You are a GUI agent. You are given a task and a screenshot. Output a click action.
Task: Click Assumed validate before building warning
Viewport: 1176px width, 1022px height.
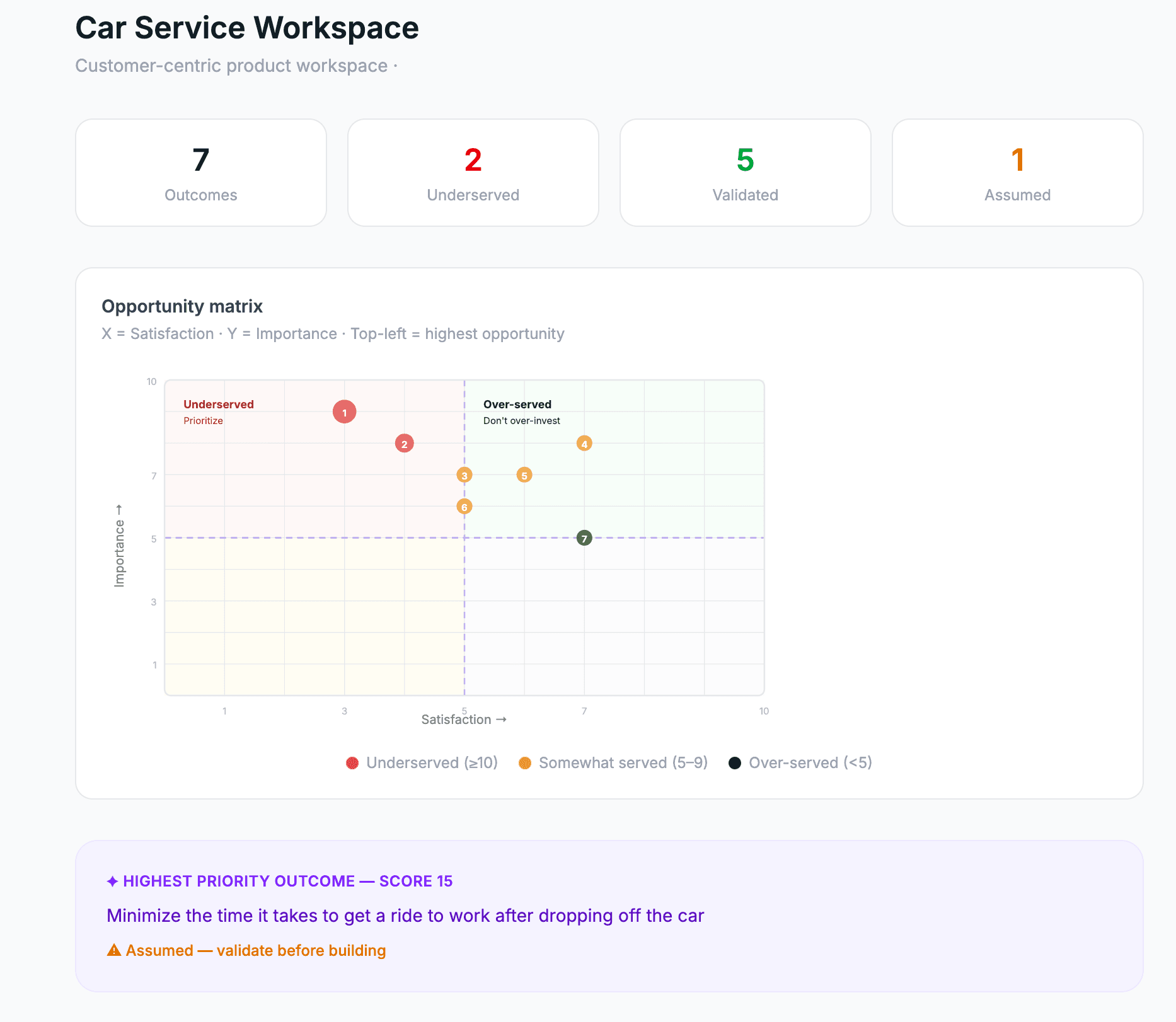[246, 950]
